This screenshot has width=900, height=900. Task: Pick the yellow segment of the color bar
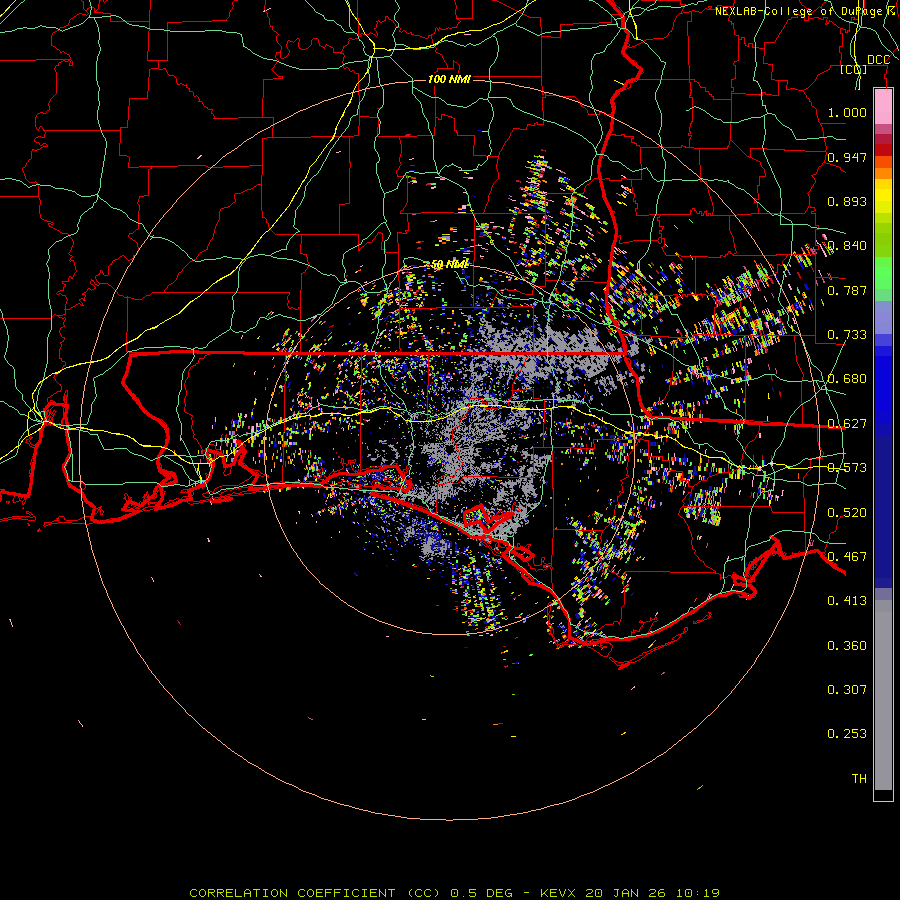(x=883, y=196)
